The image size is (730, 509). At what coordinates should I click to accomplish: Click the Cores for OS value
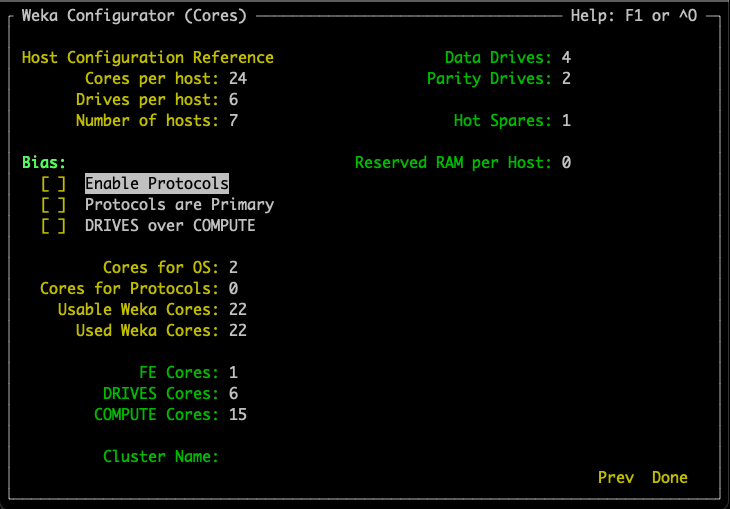233,268
